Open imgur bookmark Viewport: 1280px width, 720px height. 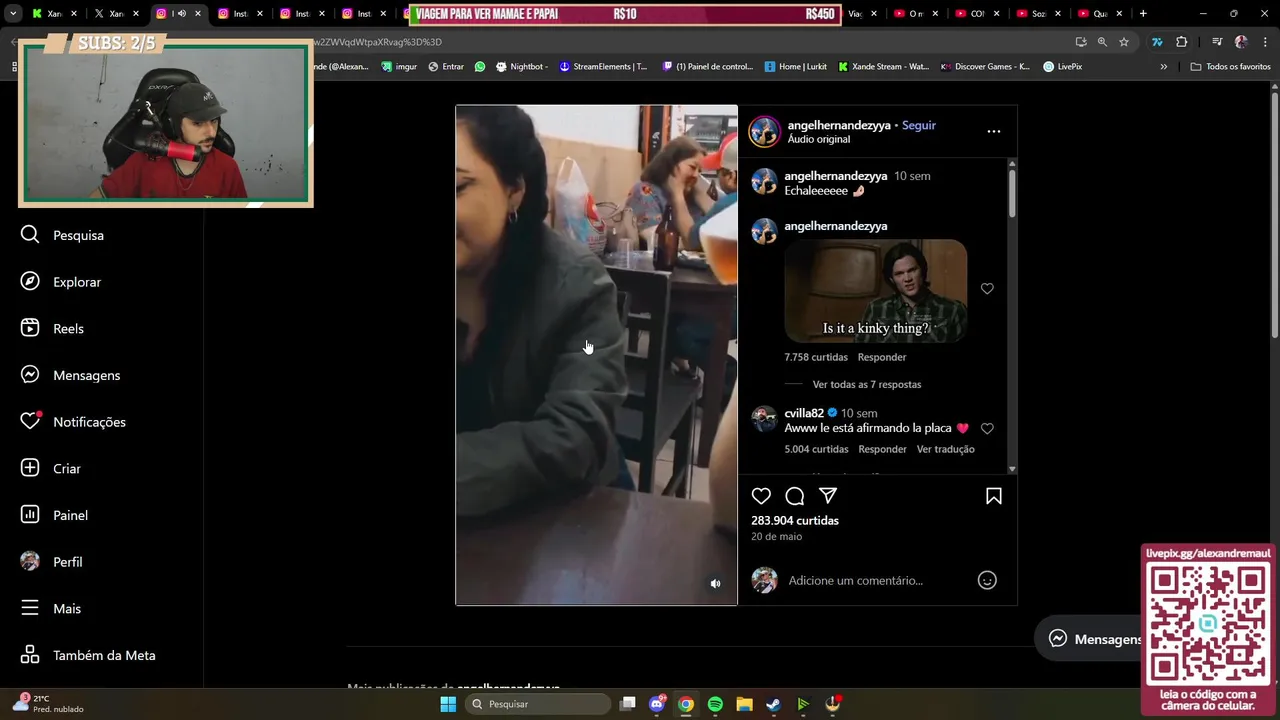click(399, 67)
